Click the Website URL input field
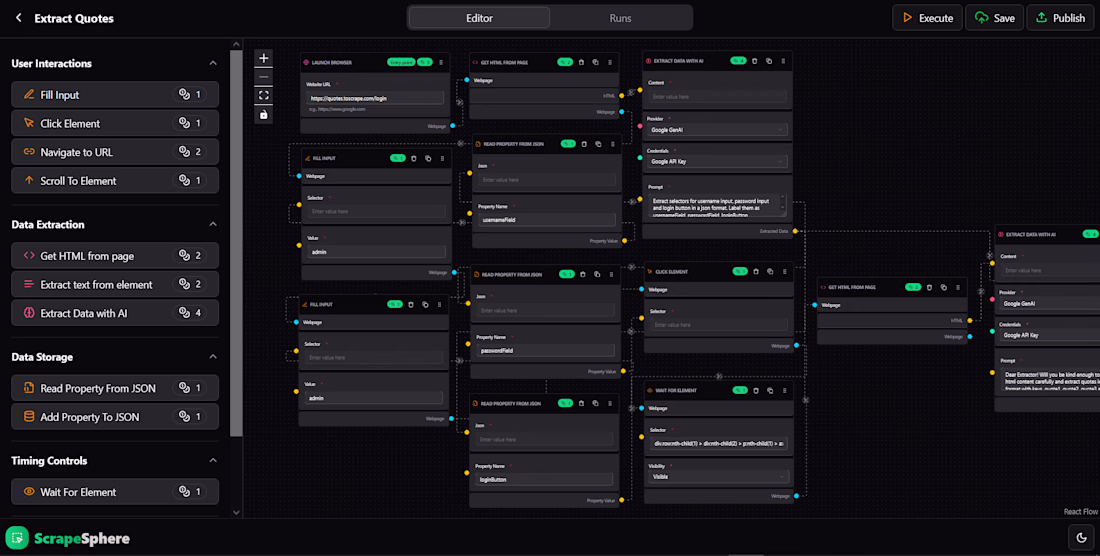 tap(375, 98)
